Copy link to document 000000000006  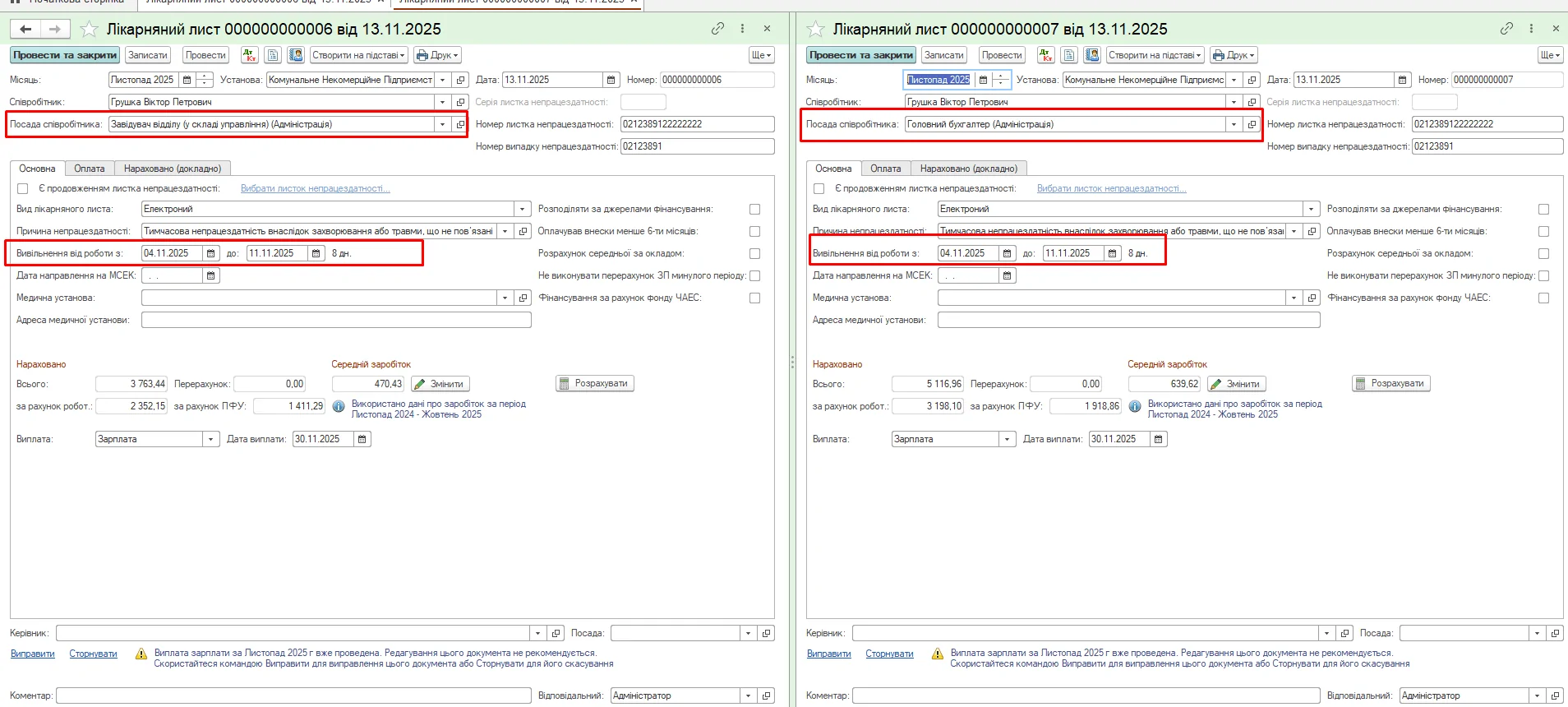click(x=717, y=29)
